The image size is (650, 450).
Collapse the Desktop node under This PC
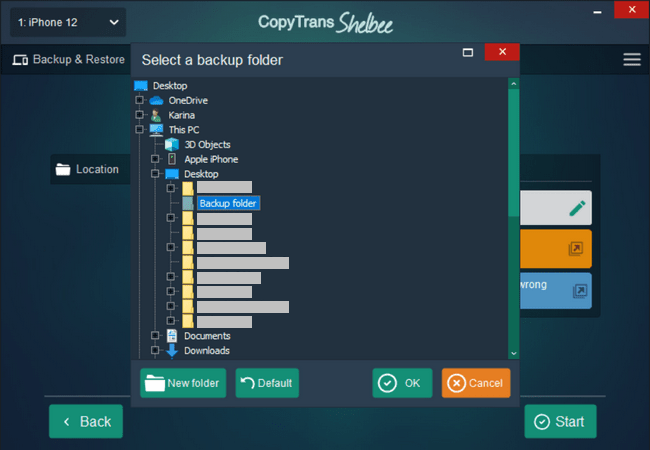click(x=155, y=173)
